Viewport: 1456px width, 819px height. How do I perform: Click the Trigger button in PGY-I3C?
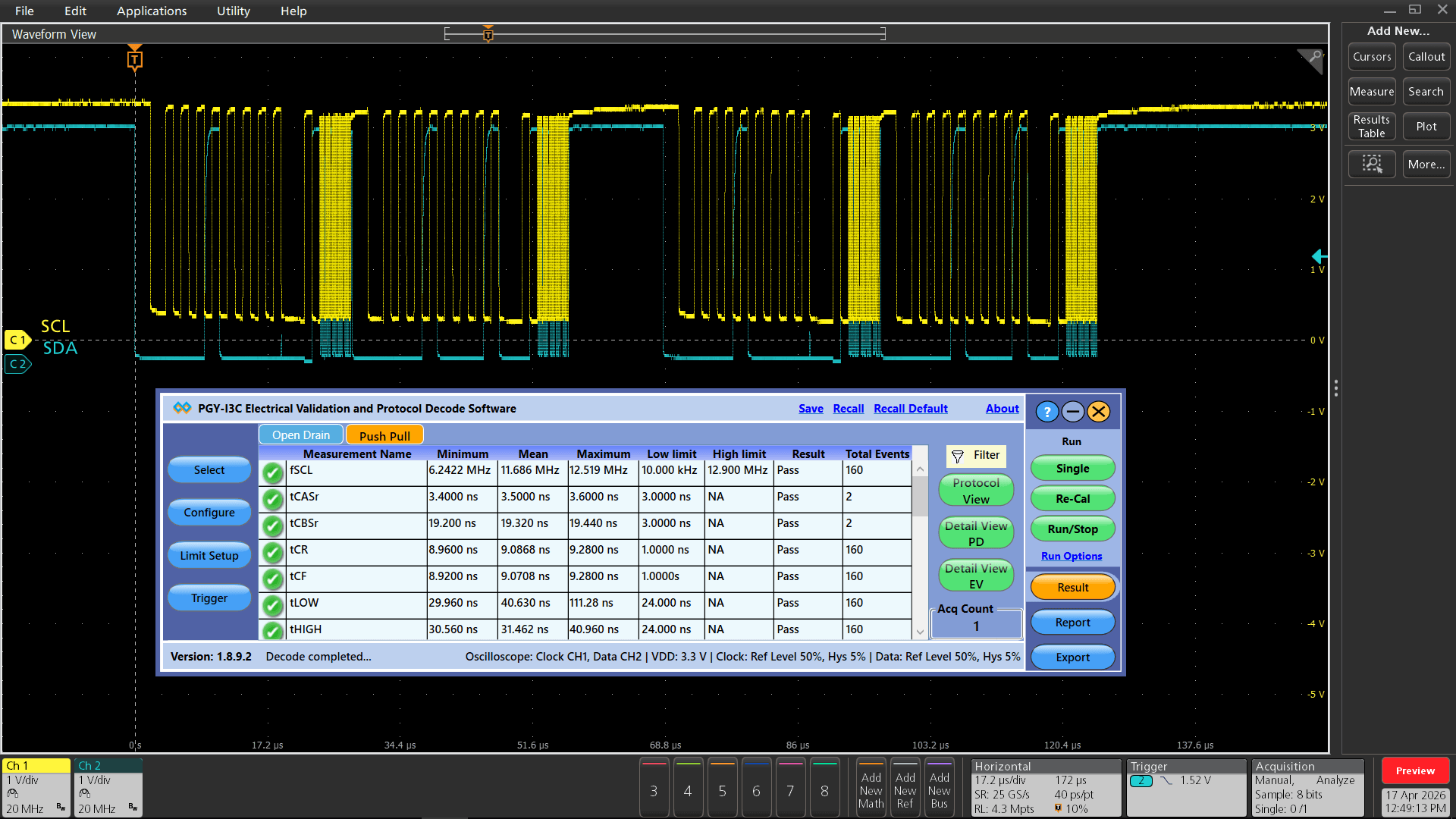(x=209, y=598)
